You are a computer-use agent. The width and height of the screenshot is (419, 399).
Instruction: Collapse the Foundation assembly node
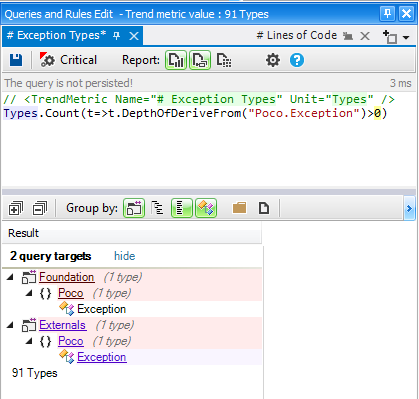point(10,277)
